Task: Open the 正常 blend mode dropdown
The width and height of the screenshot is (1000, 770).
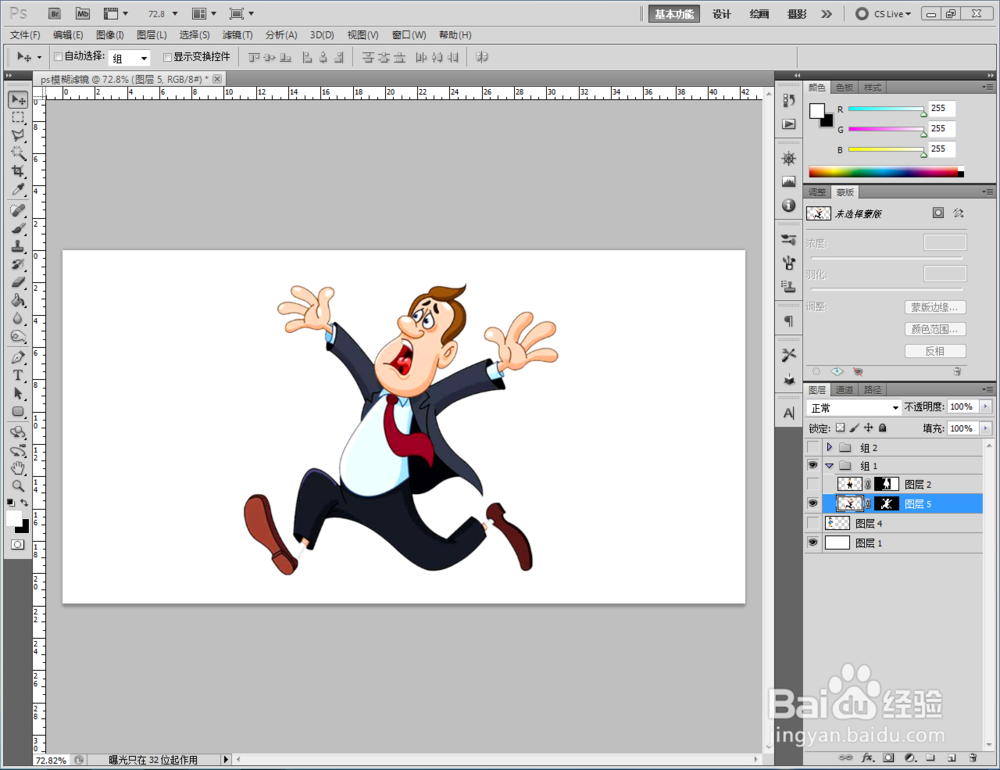Action: click(x=853, y=408)
